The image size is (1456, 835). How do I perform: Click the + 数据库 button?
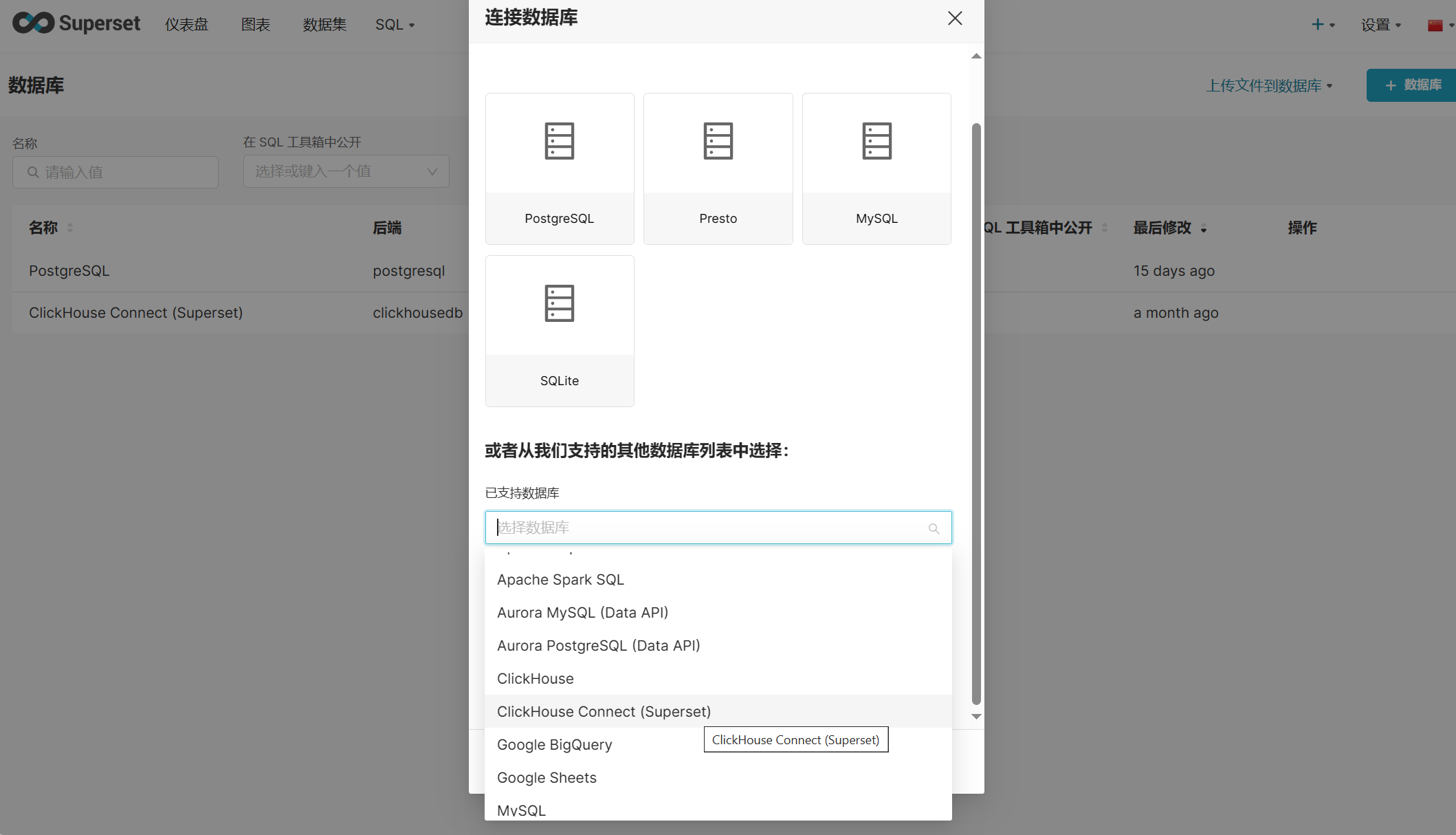(1411, 85)
